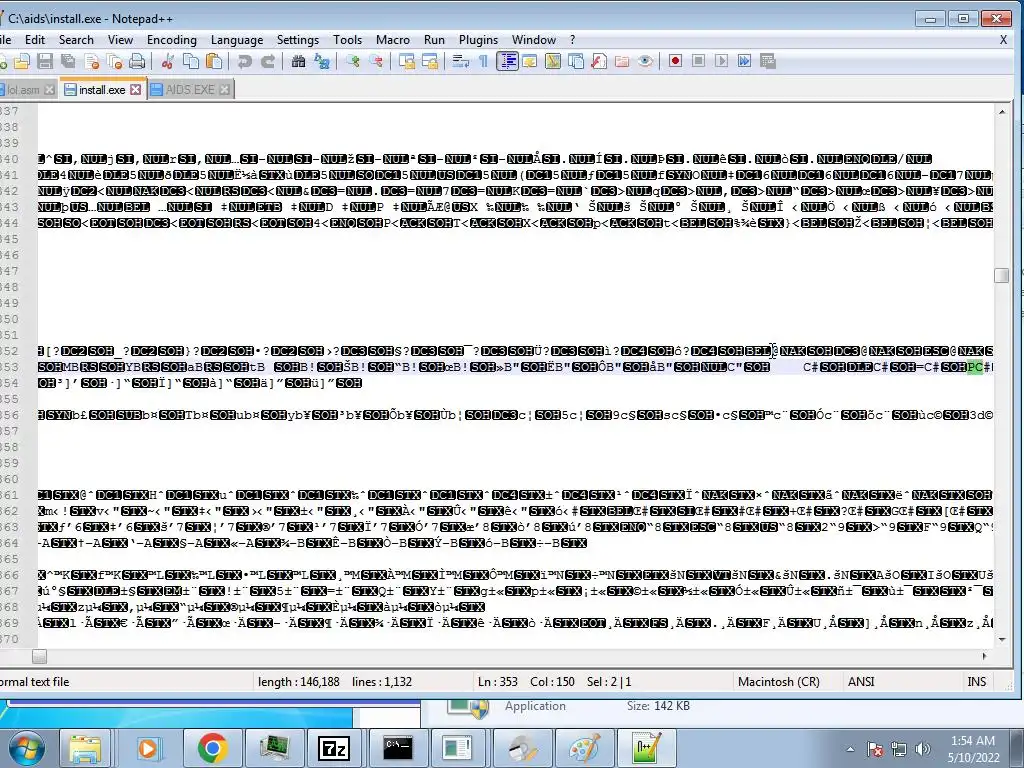Click the Close All toolbar icon

tap(115, 61)
